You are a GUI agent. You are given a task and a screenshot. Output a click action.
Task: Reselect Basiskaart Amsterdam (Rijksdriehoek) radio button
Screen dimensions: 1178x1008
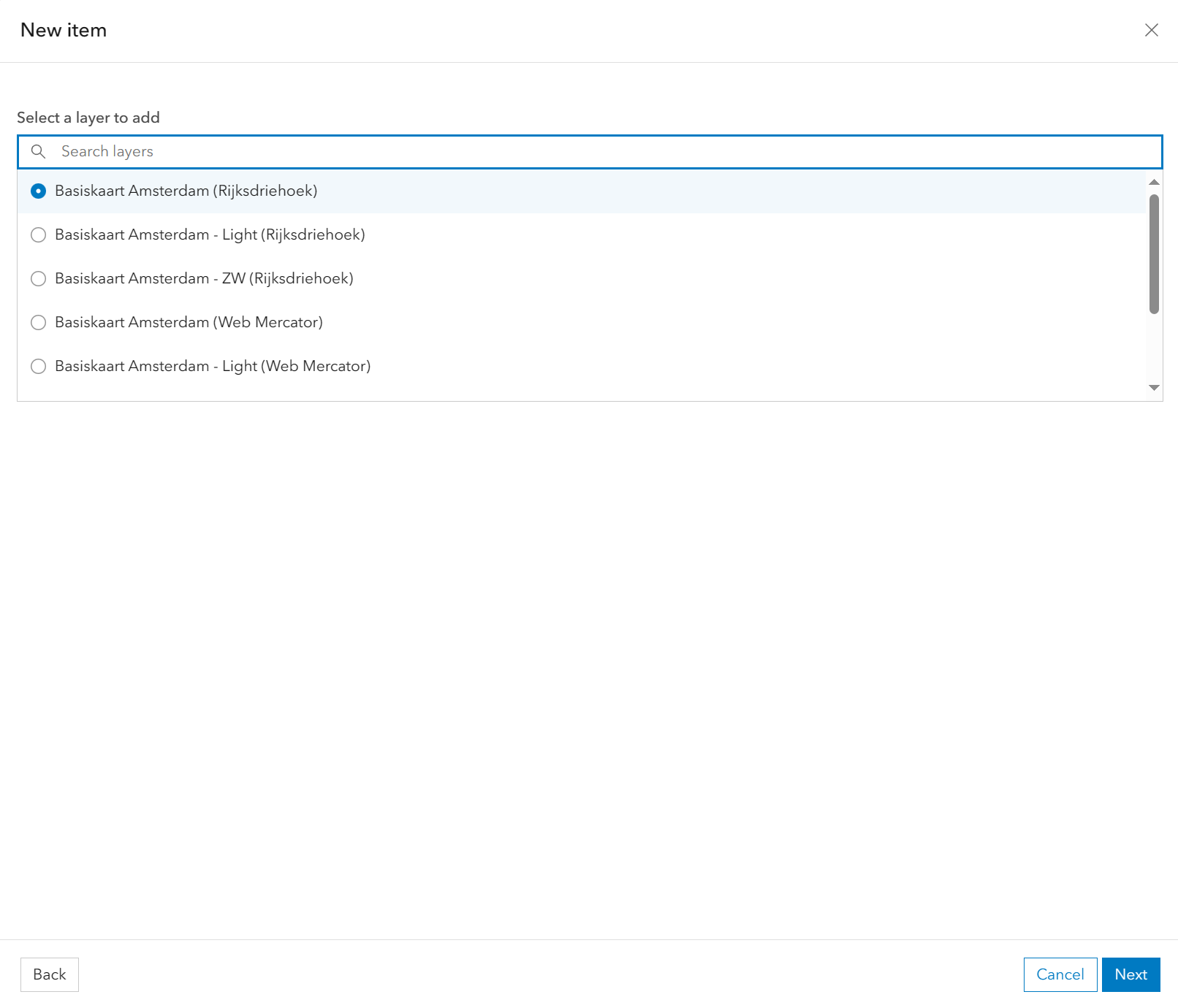(x=38, y=191)
